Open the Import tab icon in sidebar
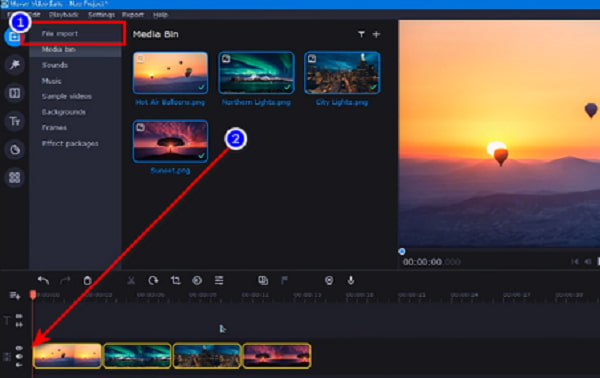This screenshot has height=378, width=600. (14, 37)
